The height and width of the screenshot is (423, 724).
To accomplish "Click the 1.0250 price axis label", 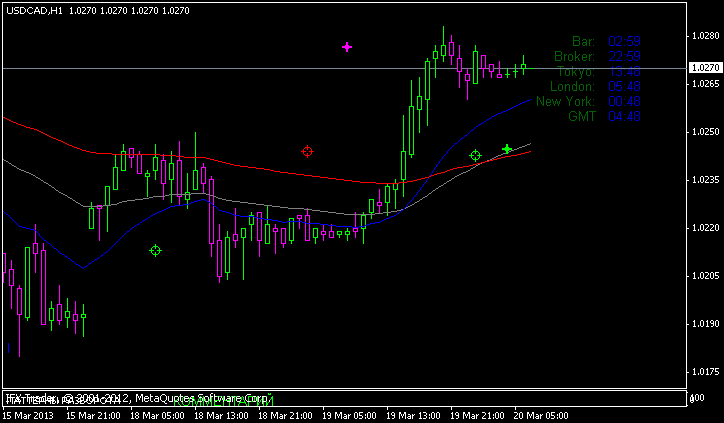I will [x=705, y=132].
